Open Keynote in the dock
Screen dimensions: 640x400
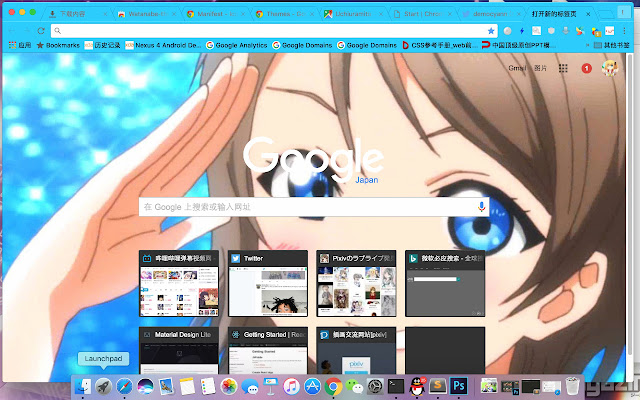point(270,386)
